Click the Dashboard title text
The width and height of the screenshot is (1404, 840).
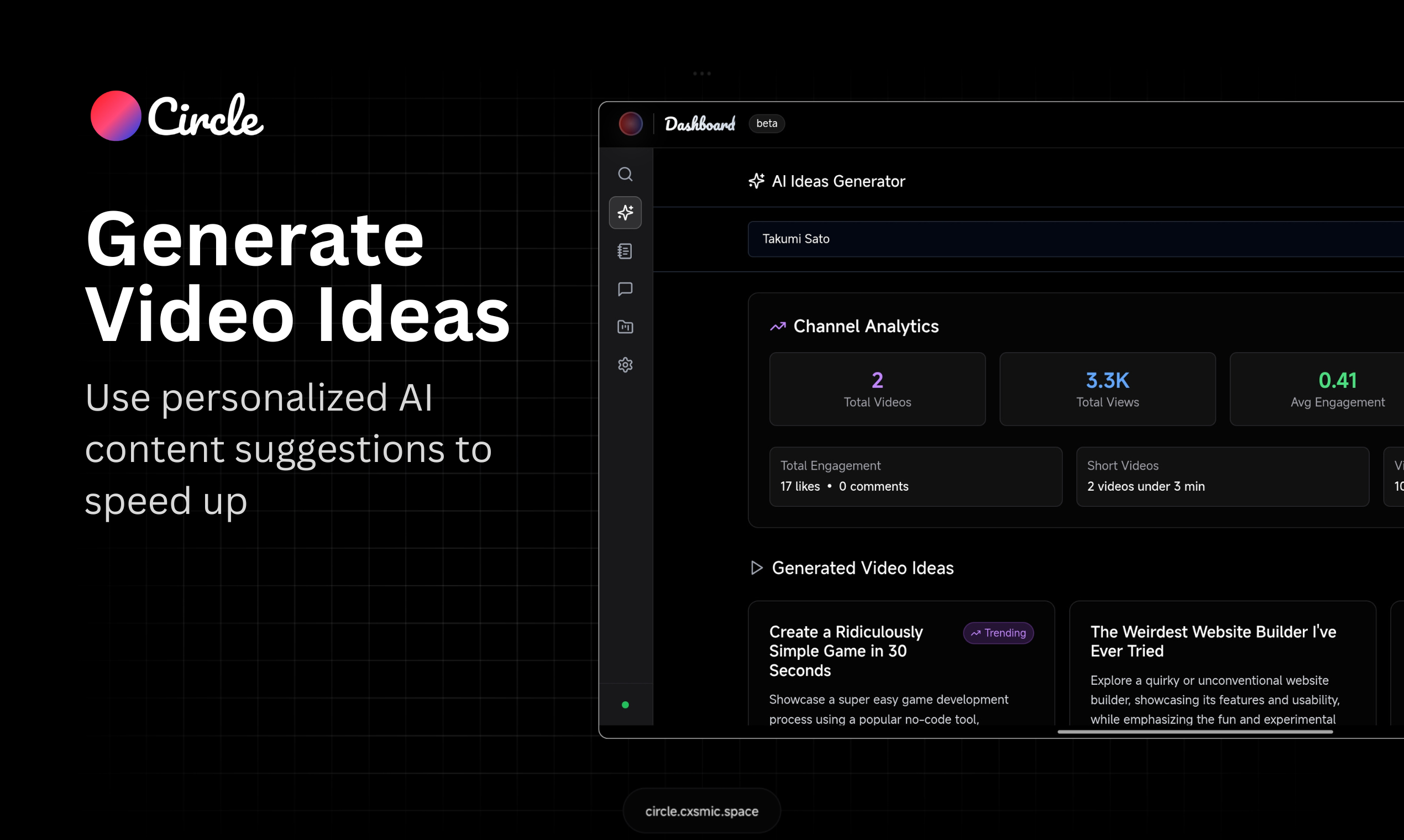tap(700, 124)
